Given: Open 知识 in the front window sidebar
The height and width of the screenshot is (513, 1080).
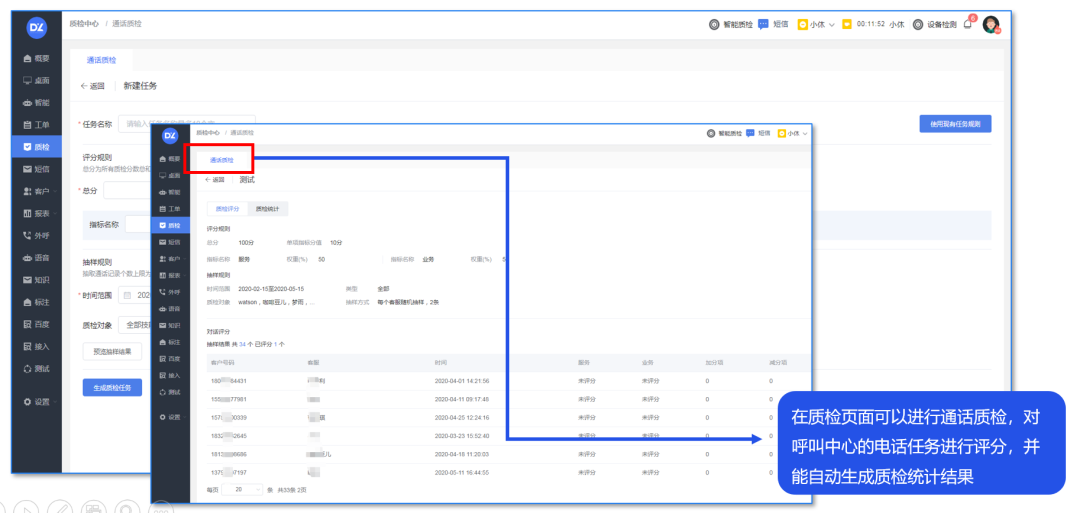Looking at the screenshot, I should 170,325.
